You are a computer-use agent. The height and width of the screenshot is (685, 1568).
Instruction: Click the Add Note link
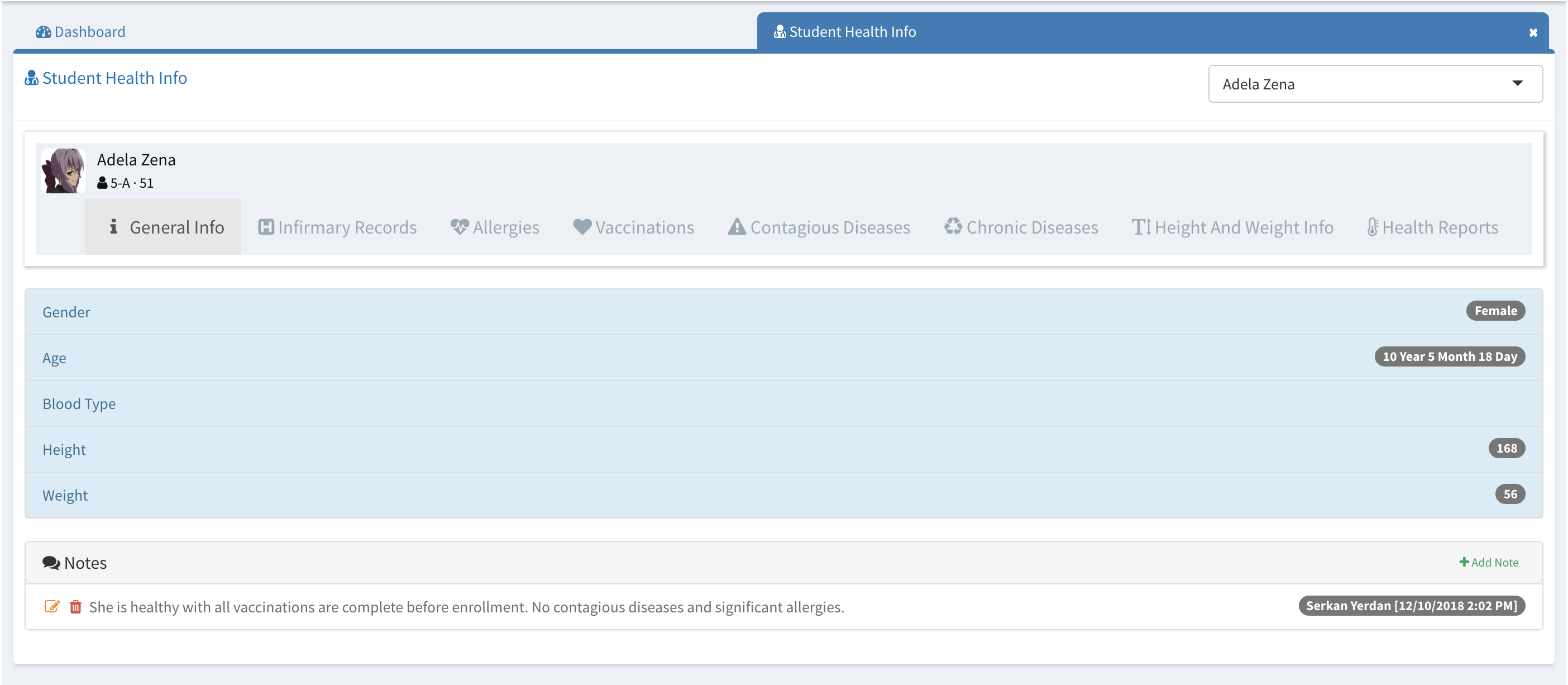[x=1489, y=563]
